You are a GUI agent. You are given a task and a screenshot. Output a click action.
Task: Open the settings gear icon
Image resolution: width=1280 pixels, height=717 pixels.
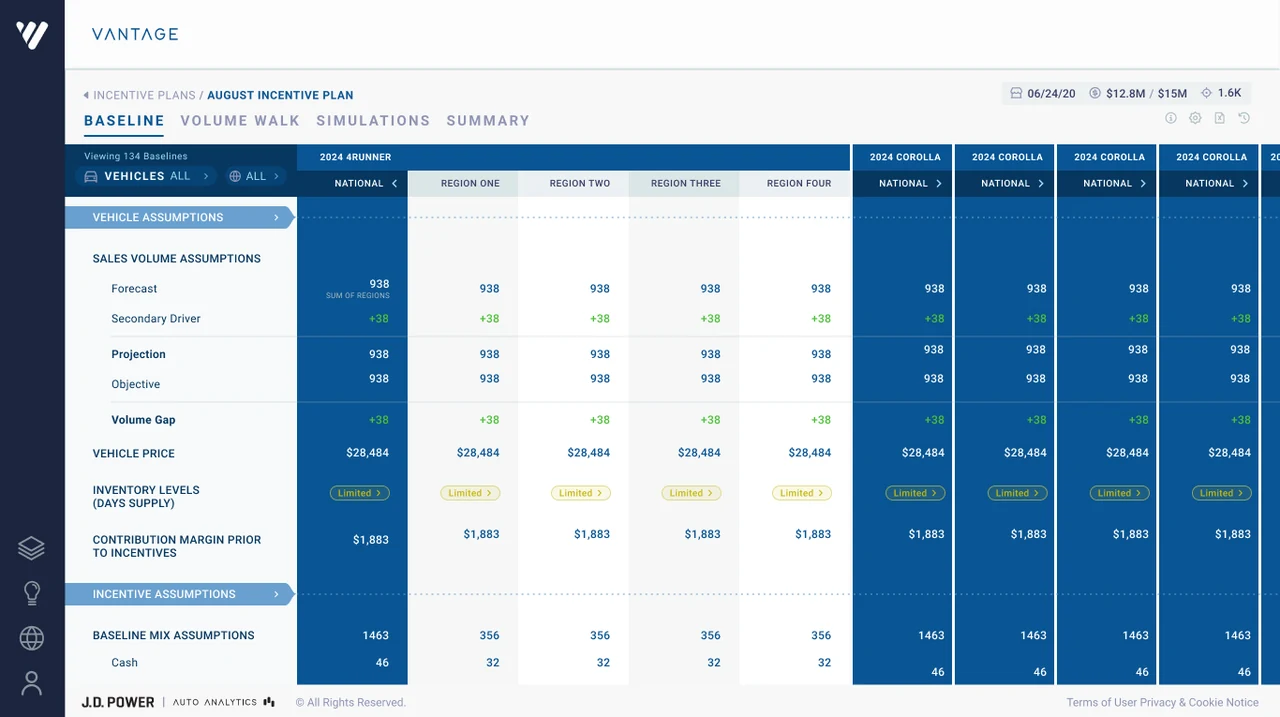[1195, 118]
